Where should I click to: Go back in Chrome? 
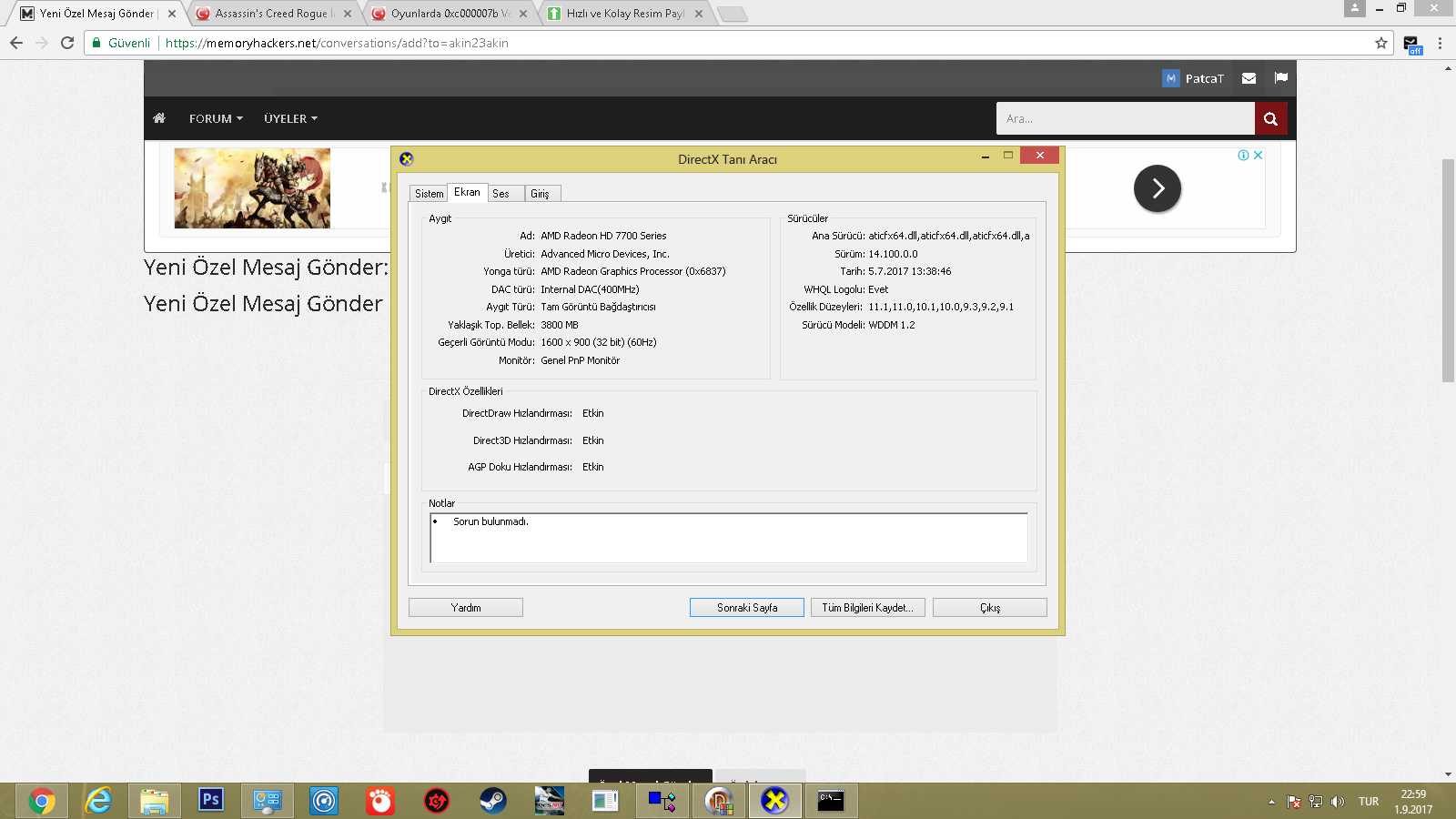coord(16,43)
